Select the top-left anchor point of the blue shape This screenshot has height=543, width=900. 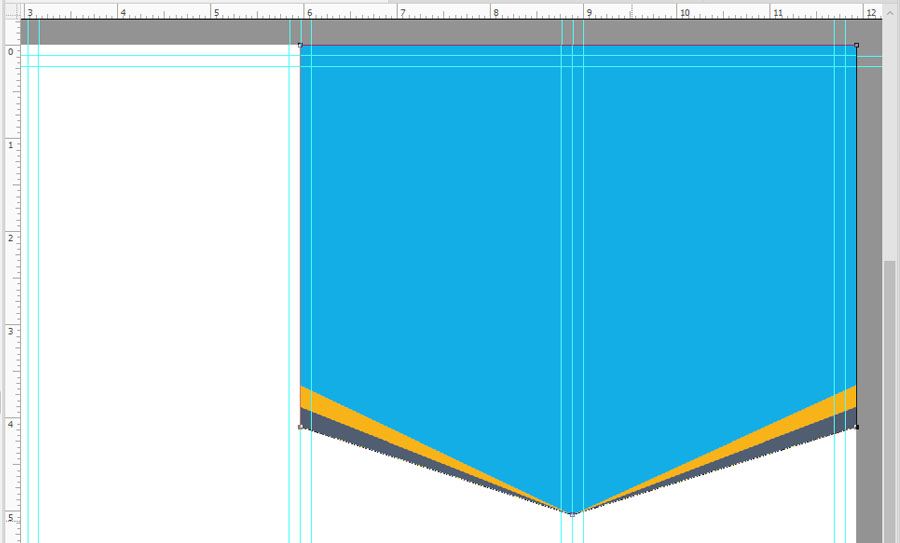coord(301,45)
